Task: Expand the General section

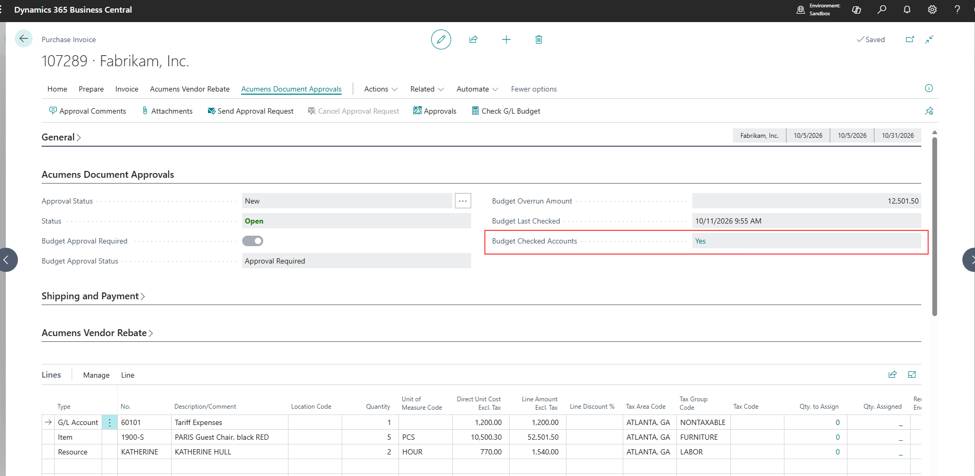Action: 61,137
